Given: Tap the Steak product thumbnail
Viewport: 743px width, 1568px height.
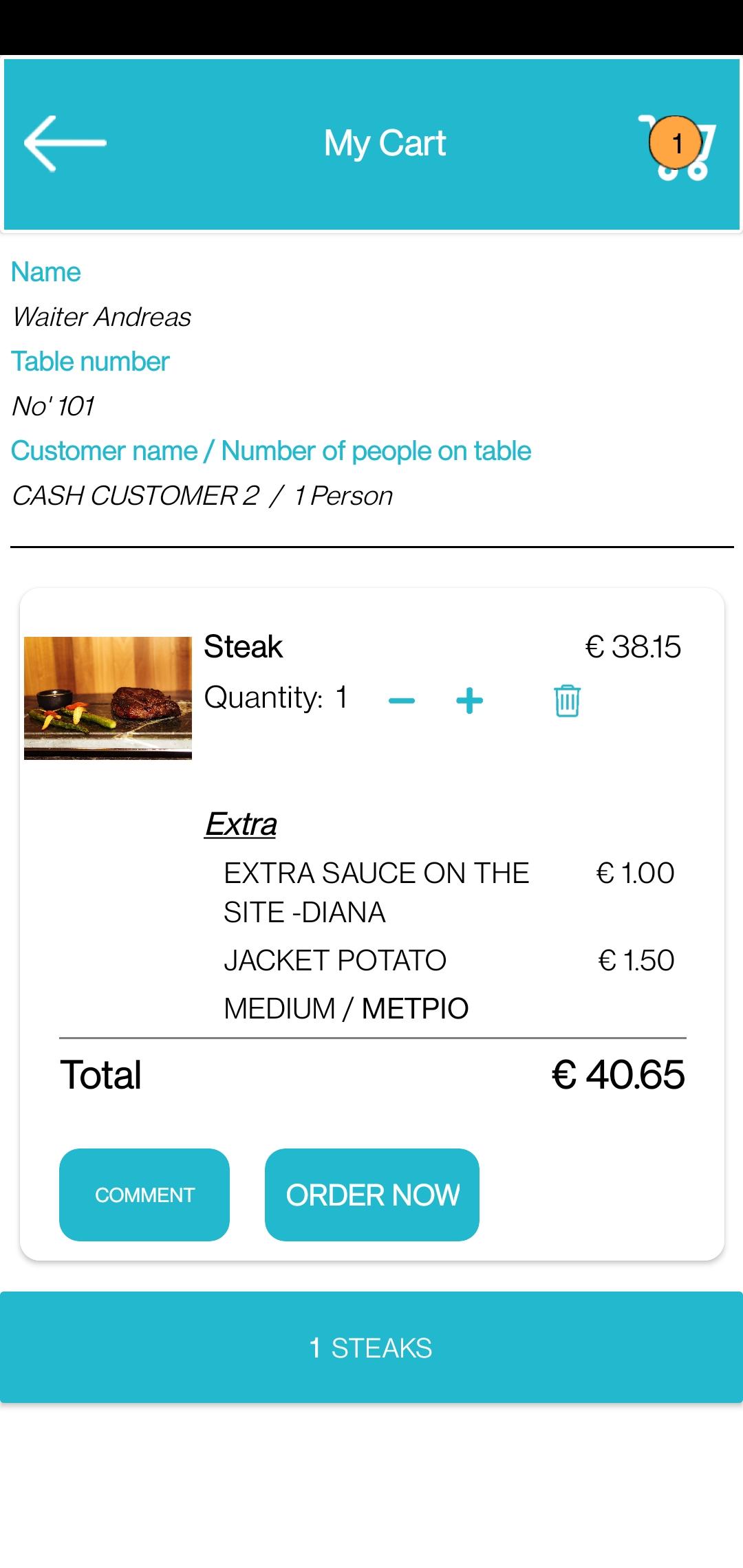Looking at the screenshot, I should 108,698.
